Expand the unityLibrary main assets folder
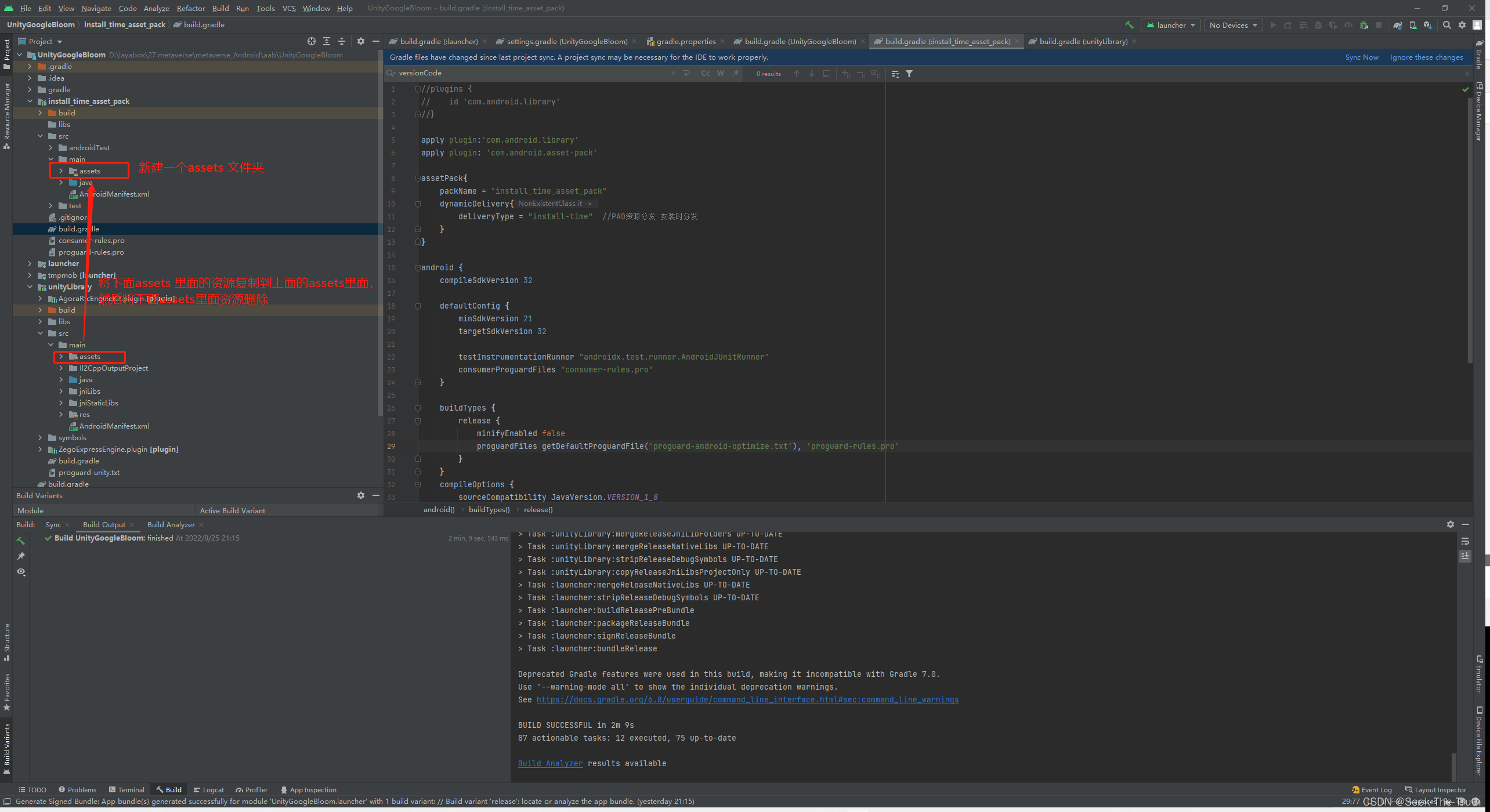 [63, 356]
